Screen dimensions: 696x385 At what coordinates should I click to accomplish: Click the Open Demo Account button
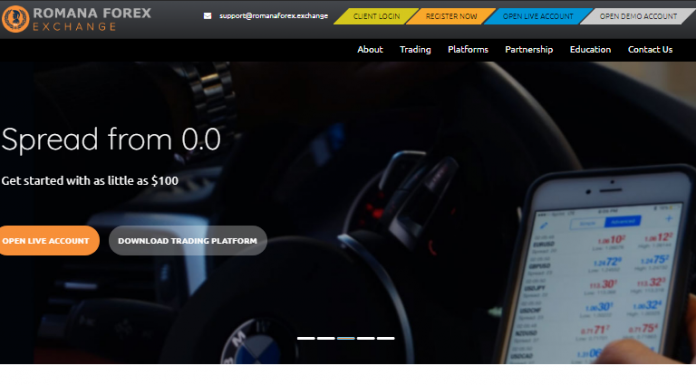(x=638, y=16)
